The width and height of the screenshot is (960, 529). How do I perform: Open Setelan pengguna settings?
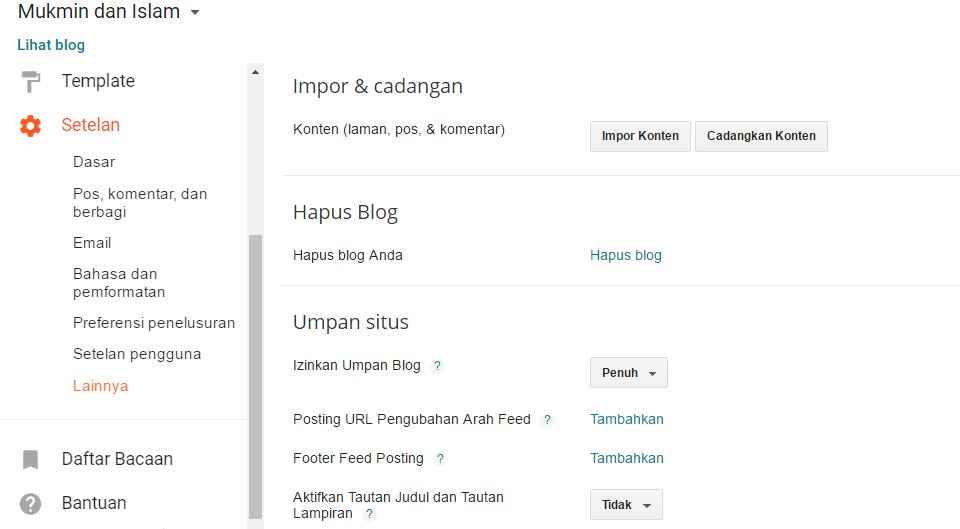coord(137,354)
